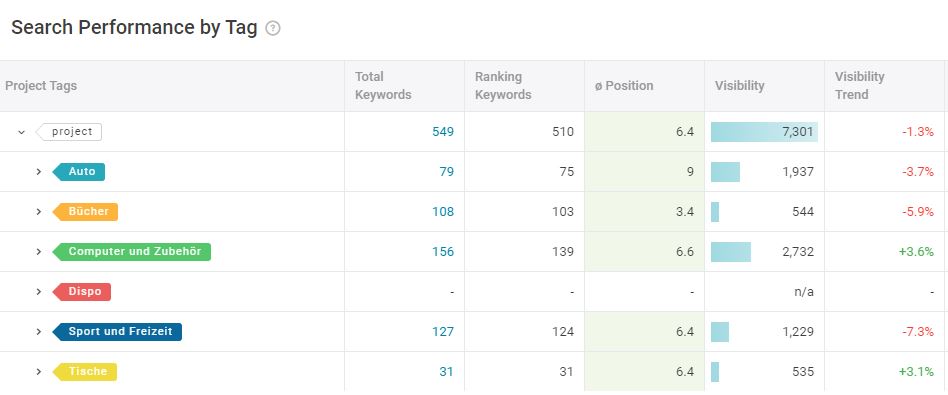The width and height of the screenshot is (948, 395).
Task: Expand the Tische tag row
Action: [39, 371]
